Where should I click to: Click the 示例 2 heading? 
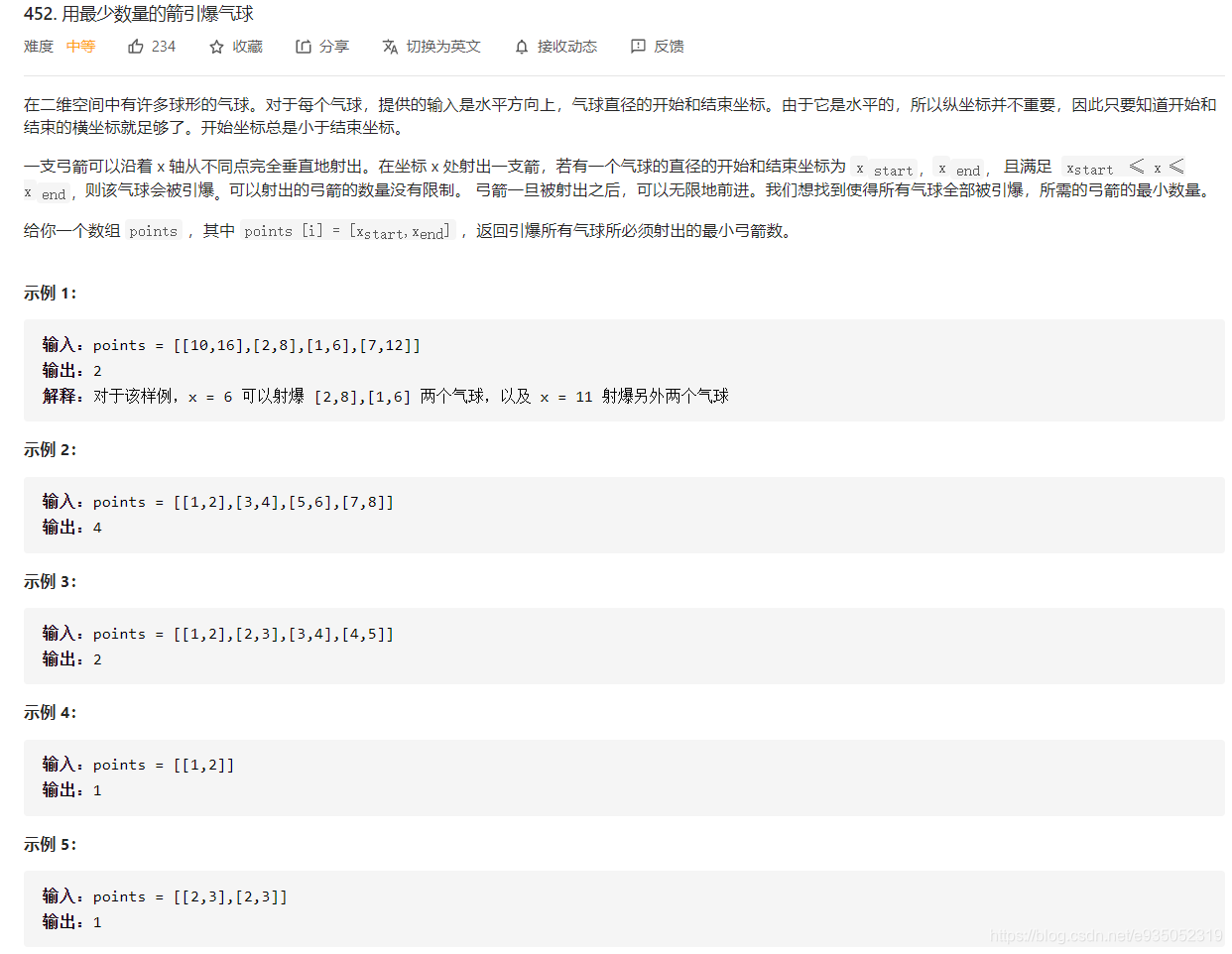(51, 450)
